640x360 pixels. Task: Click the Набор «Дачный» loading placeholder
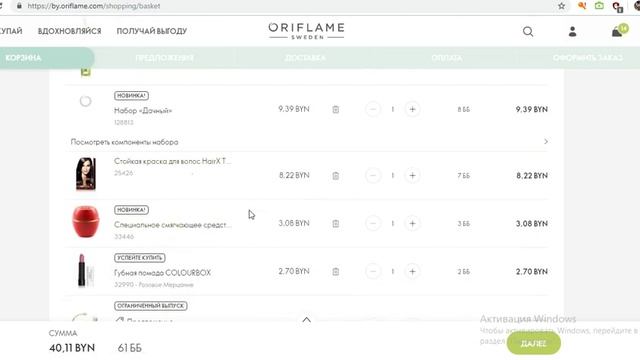tap(85, 101)
